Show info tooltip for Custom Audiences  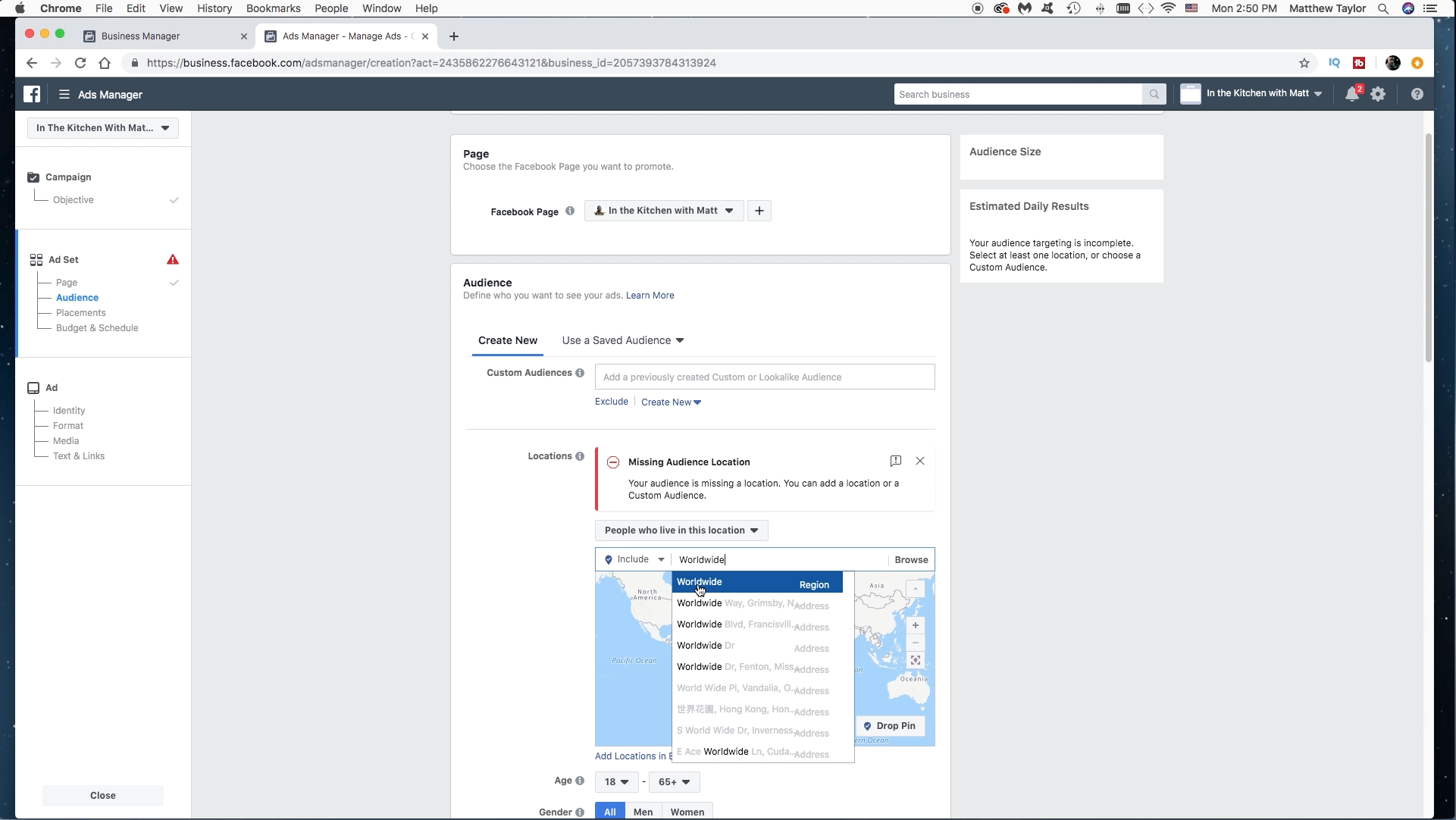pyautogui.click(x=580, y=373)
